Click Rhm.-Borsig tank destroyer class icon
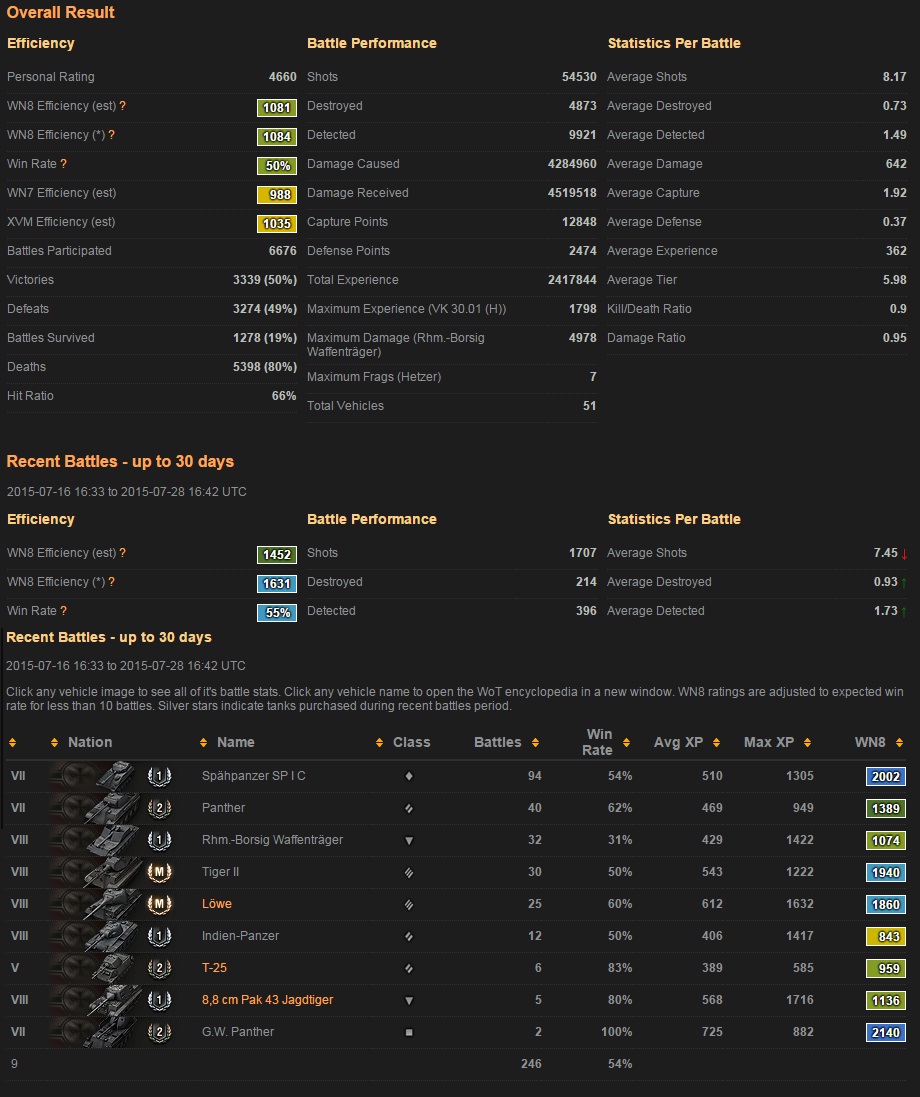 [409, 840]
